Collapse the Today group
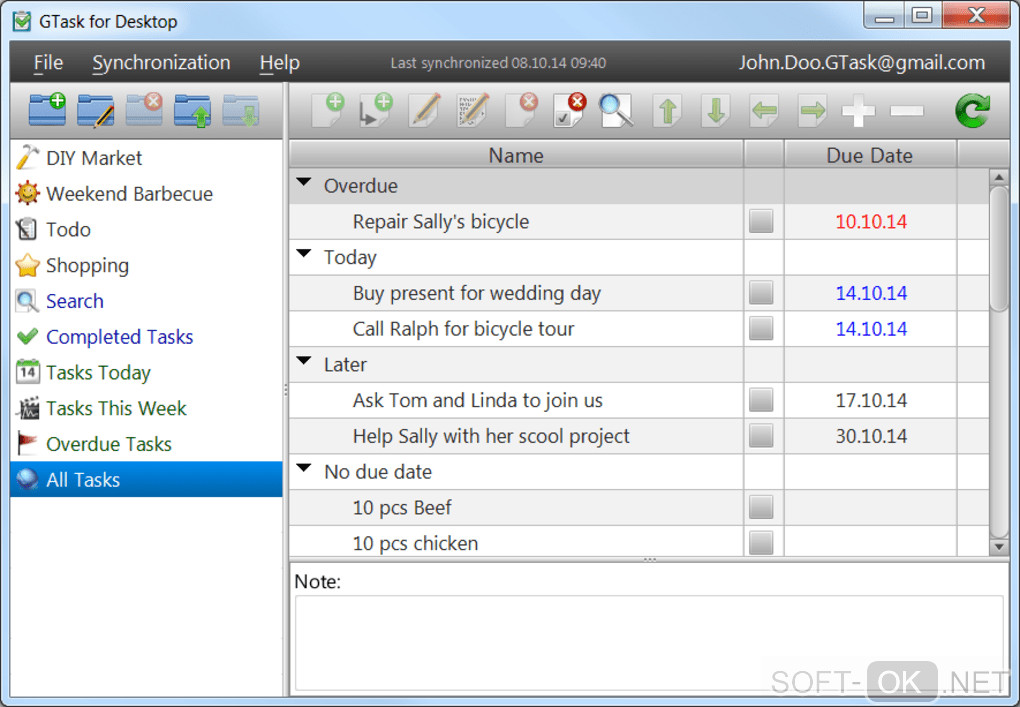 pos(304,254)
